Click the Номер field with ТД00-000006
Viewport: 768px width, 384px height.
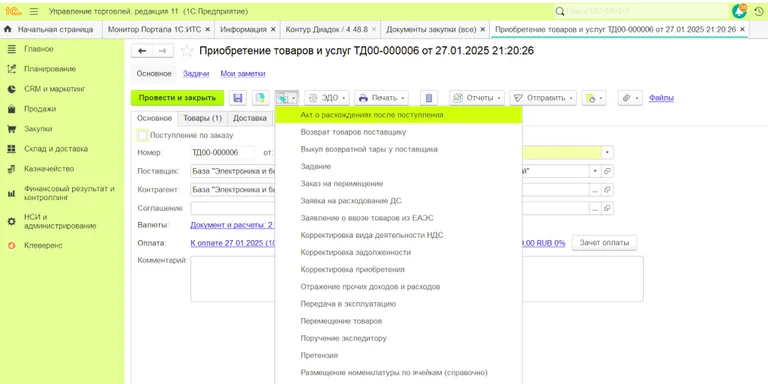(x=223, y=152)
